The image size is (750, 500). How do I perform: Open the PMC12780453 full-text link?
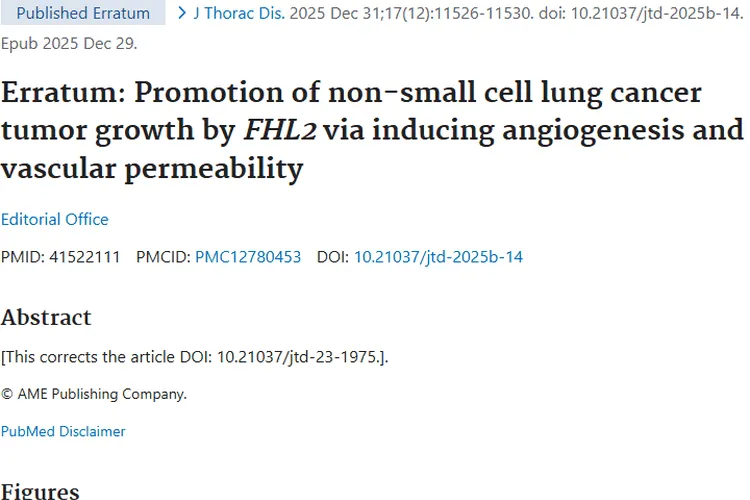pos(248,257)
